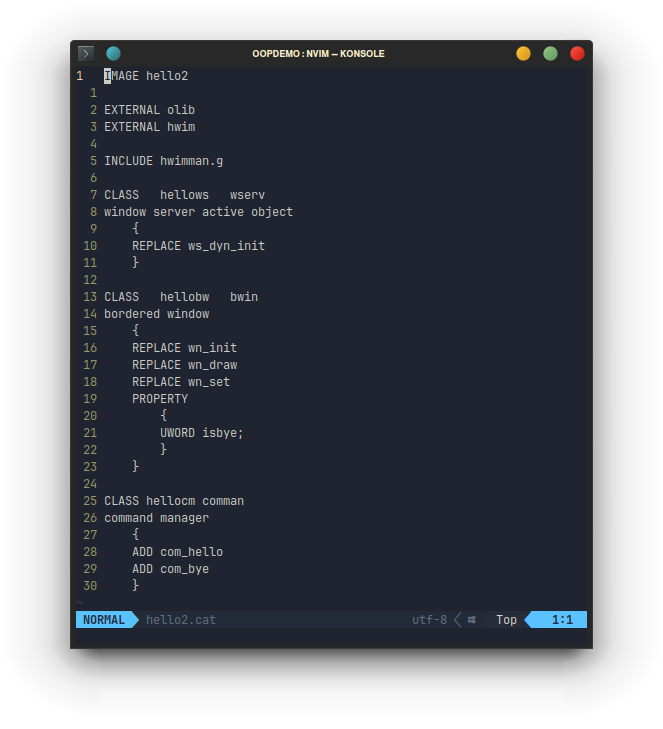Click the CLASS hellobw bwin line
The image size is (663, 729).
[181, 297]
